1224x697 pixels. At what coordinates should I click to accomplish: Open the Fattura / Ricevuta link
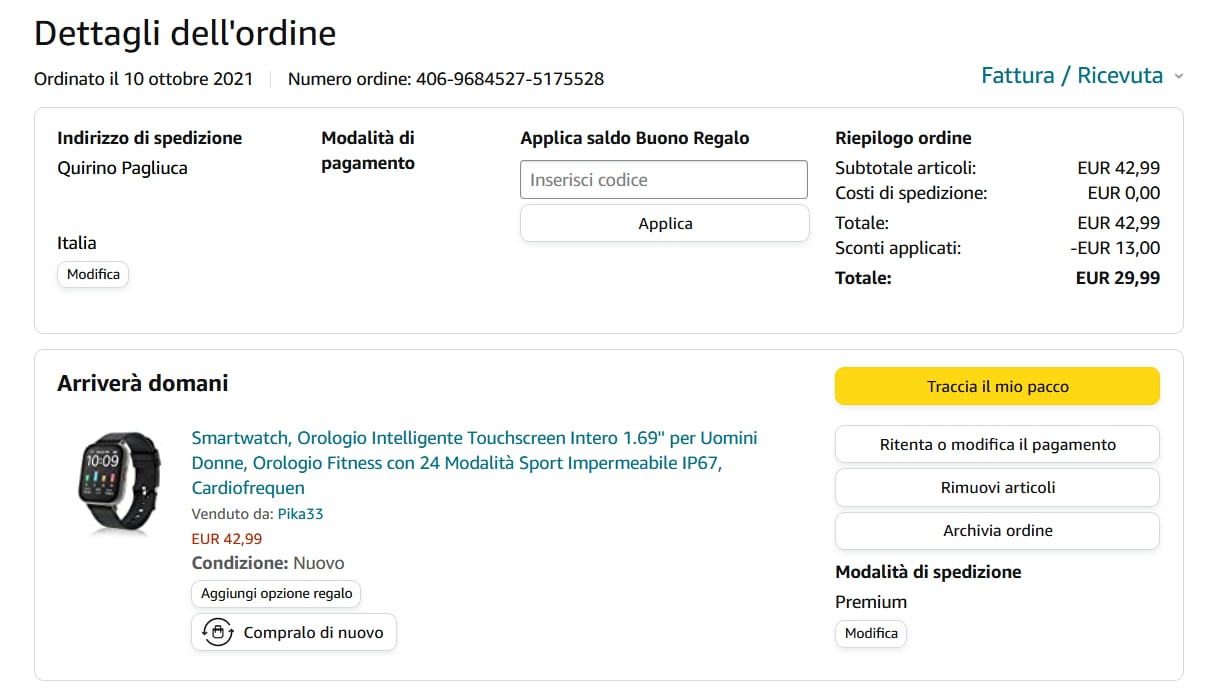pos(1071,76)
